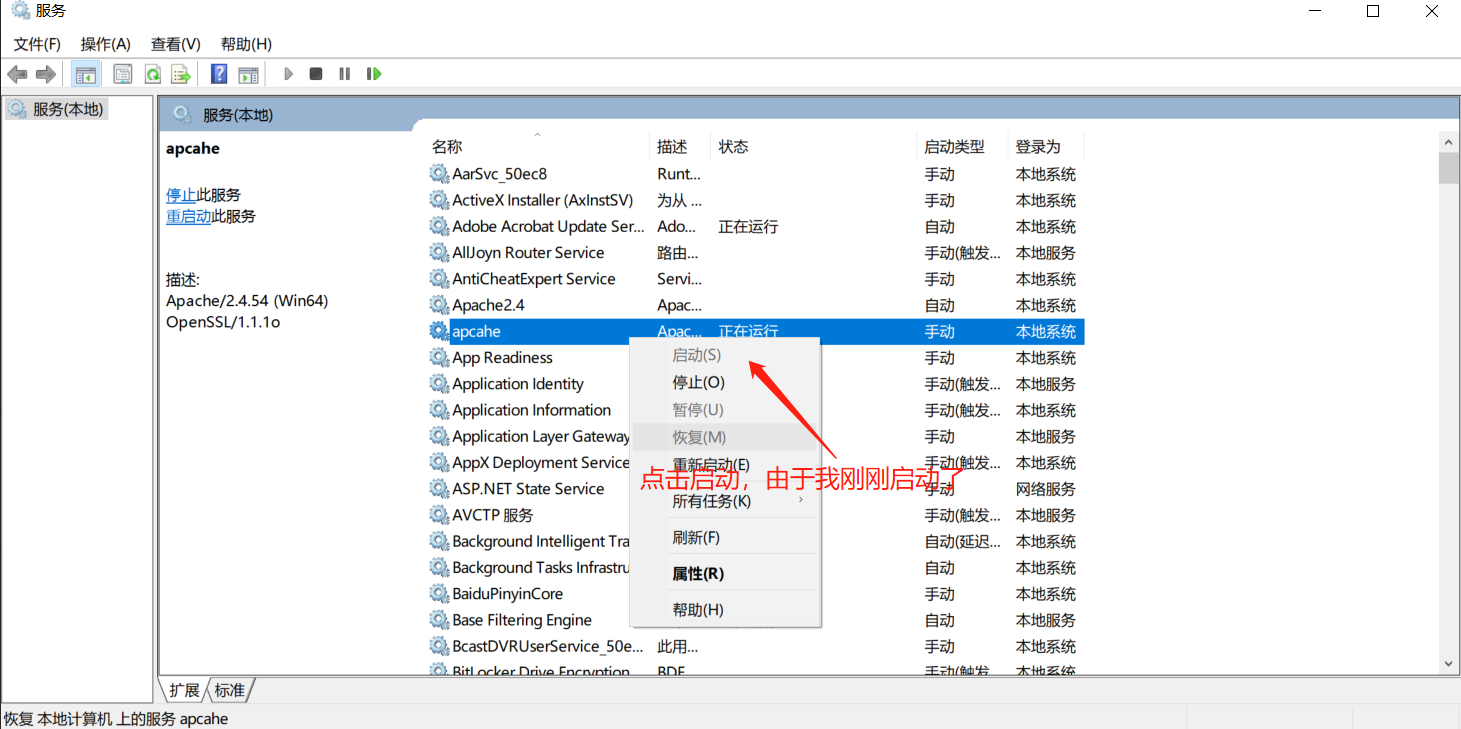Click the 停止 link for this service
The height and width of the screenshot is (729, 1461).
(181, 195)
